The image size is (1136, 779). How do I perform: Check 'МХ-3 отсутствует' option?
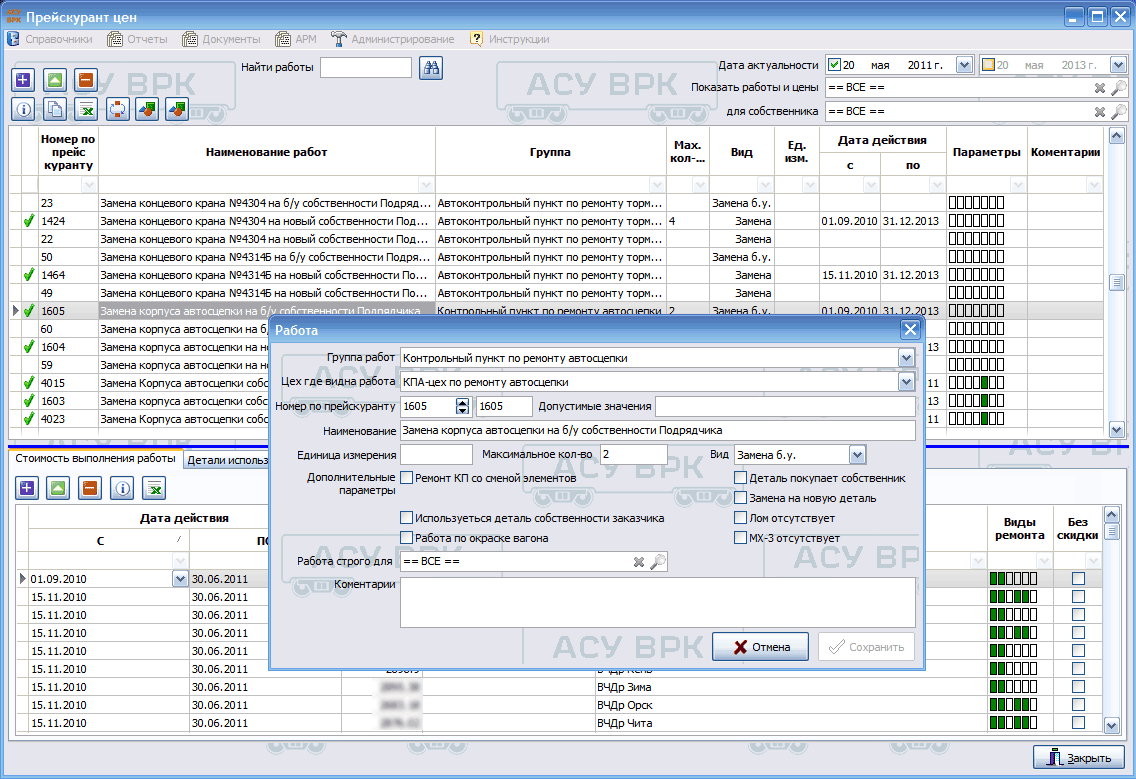click(740, 538)
